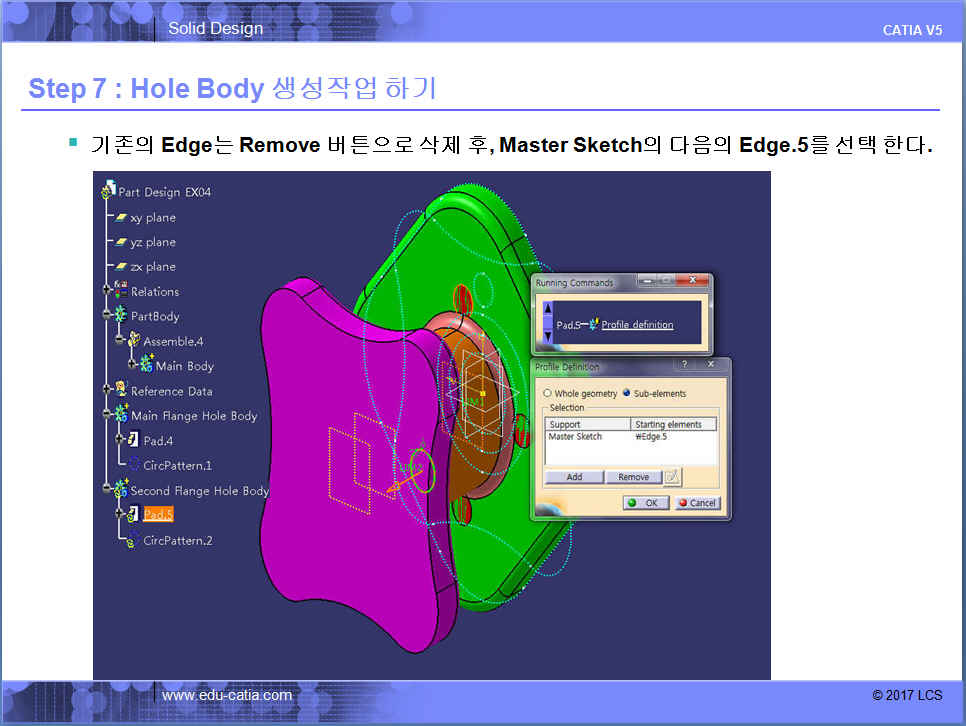The width and height of the screenshot is (966, 726).
Task: Select CircPattern.2 in the tree
Action: [x=177, y=540]
